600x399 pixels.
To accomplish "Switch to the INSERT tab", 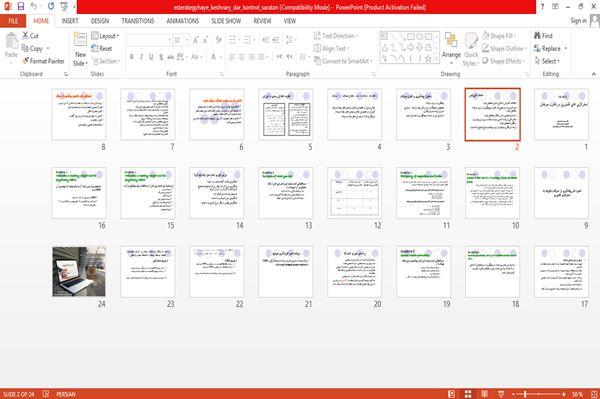I will click(x=70, y=21).
